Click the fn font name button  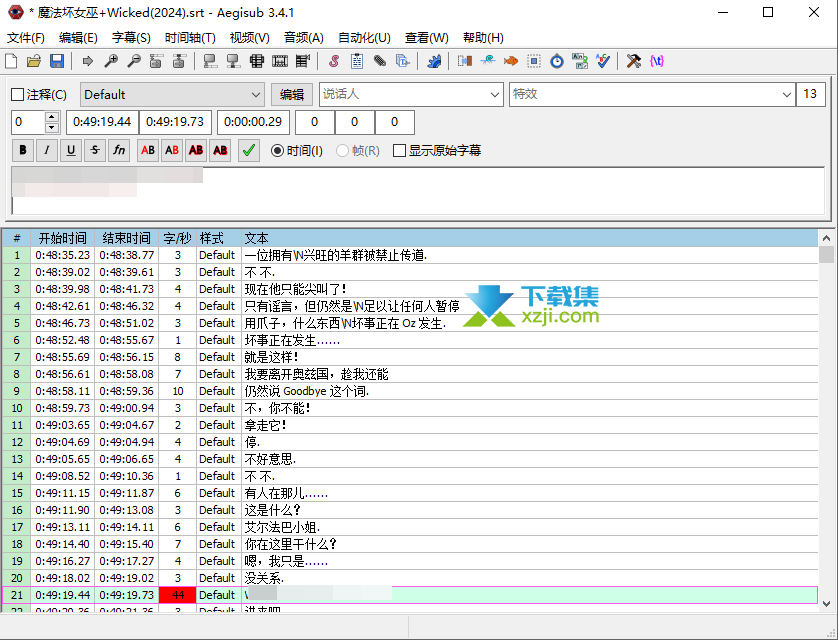[119, 151]
